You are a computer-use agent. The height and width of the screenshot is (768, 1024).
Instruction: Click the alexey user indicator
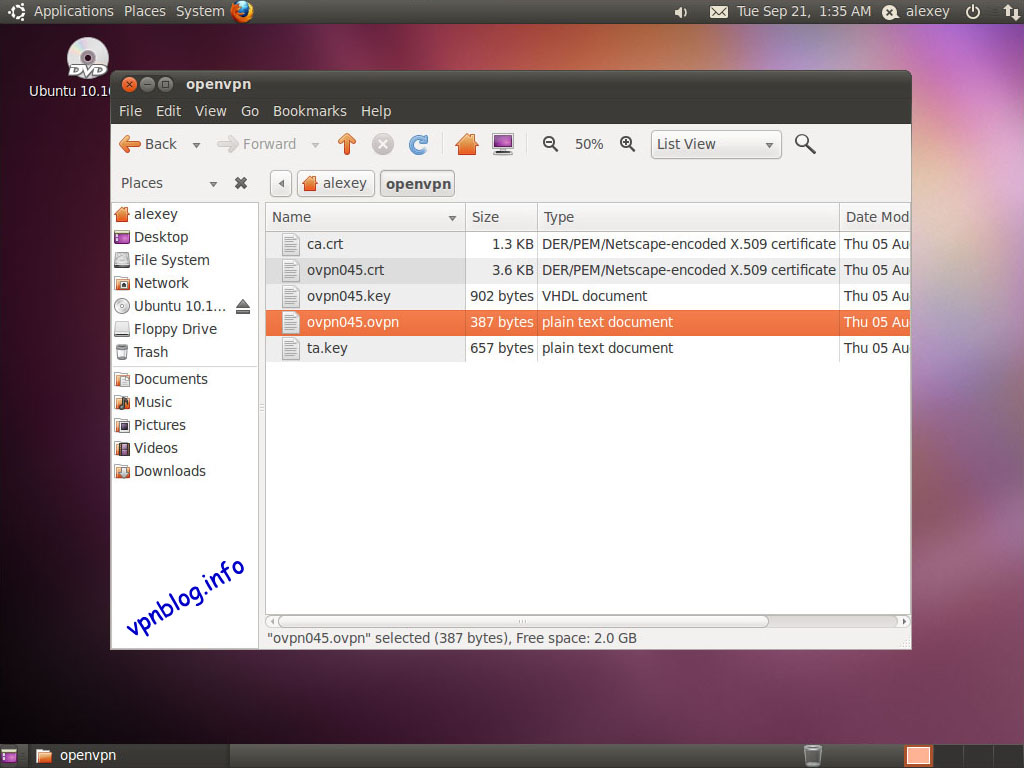(916, 12)
